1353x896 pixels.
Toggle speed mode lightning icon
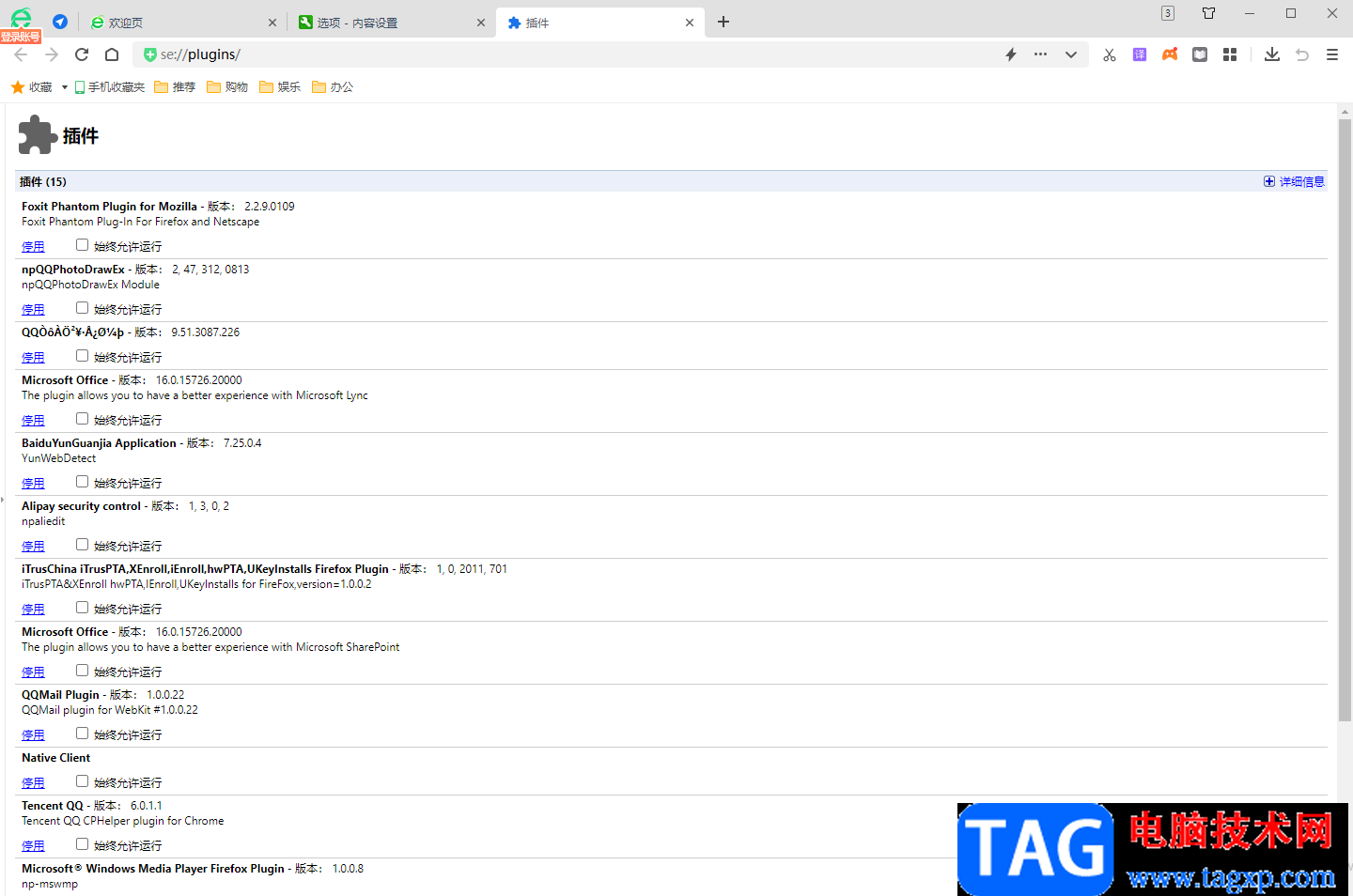coord(1011,54)
